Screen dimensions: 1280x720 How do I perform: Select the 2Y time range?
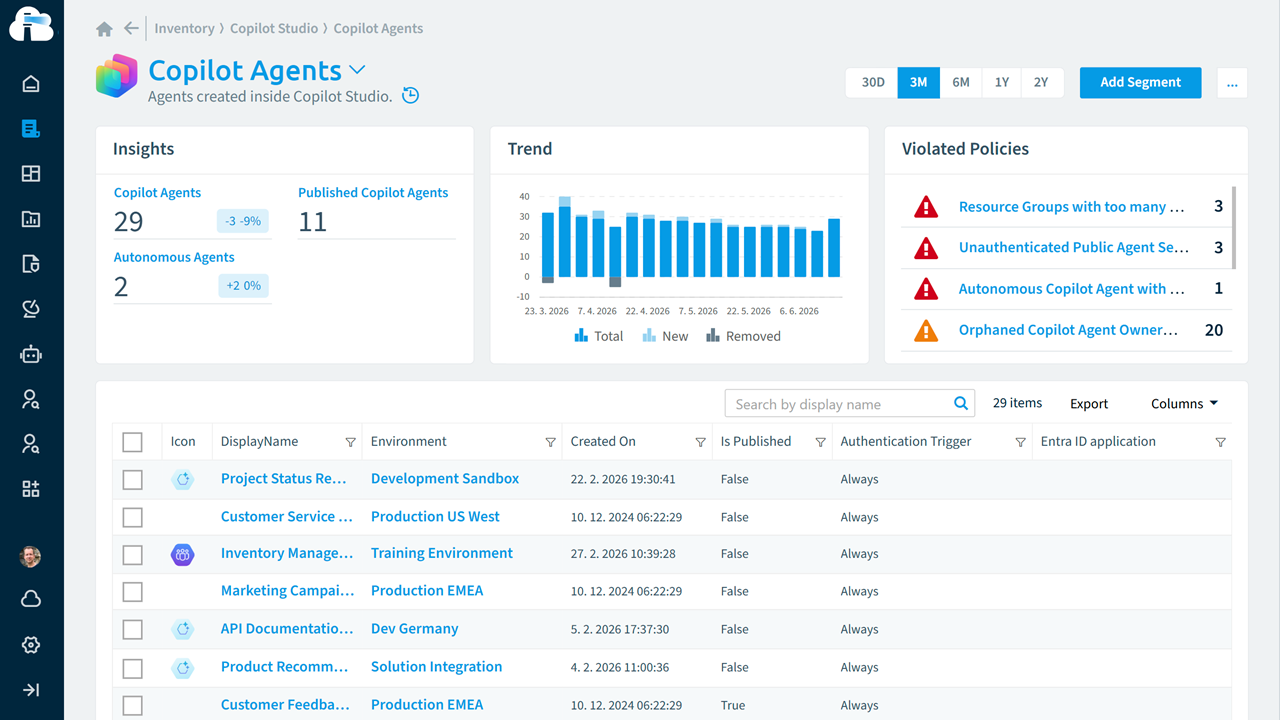[1041, 83]
